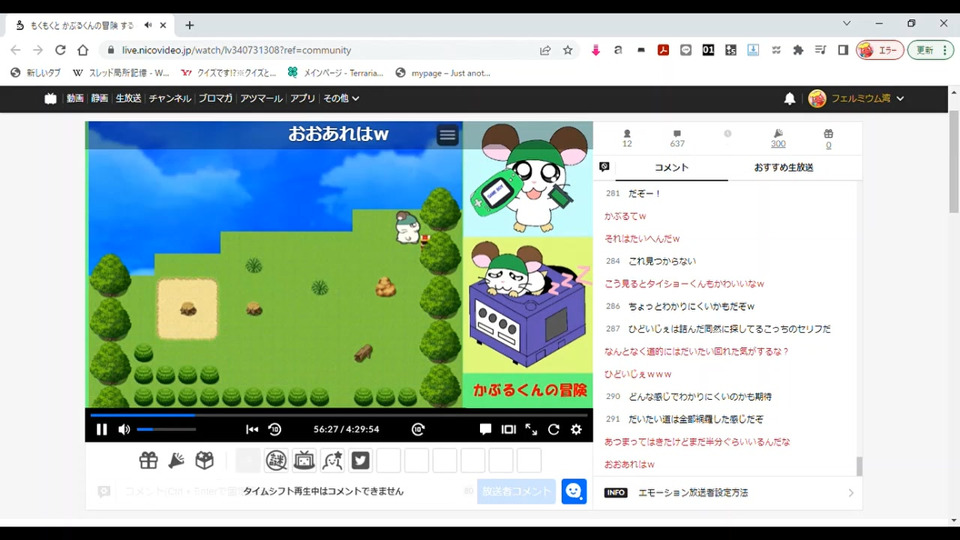Click the comment list scrollbar thumb
This screenshot has height=540, width=960.
coord(859,466)
